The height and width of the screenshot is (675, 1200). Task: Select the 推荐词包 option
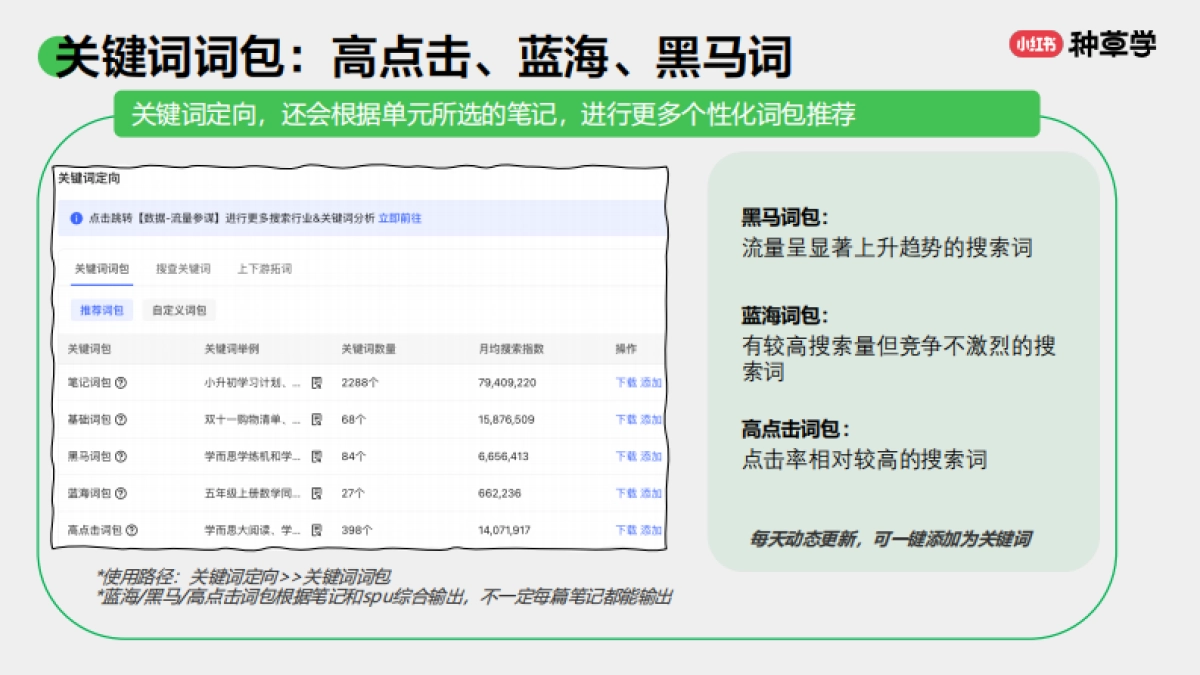(100, 310)
